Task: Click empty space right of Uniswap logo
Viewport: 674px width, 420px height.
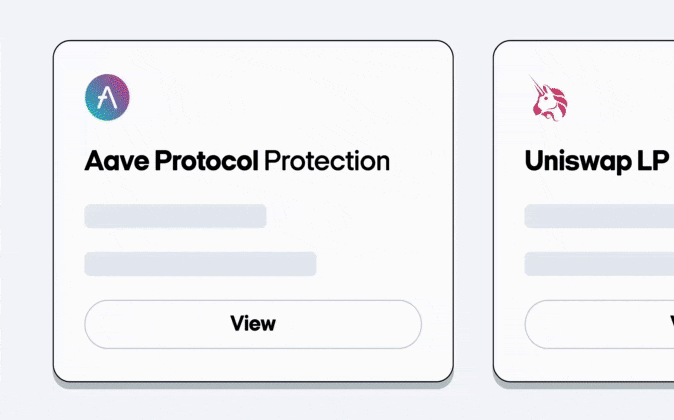Action: tap(630, 99)
